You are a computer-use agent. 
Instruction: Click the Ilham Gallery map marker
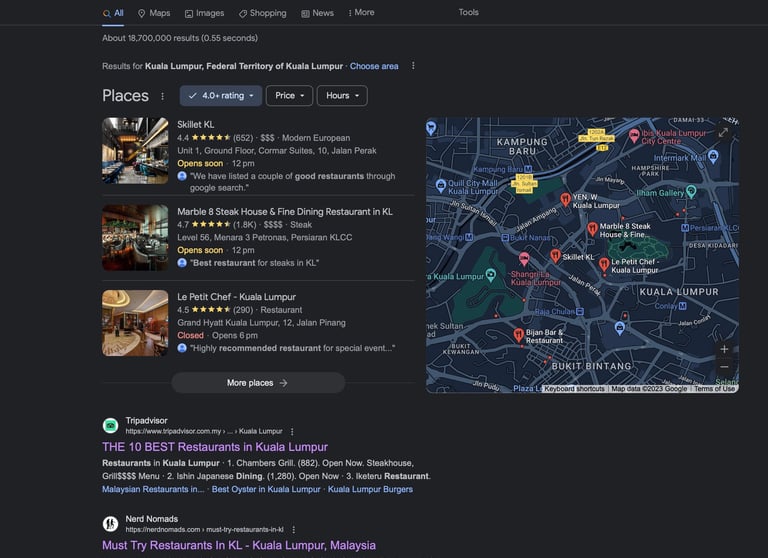(691, 191)
